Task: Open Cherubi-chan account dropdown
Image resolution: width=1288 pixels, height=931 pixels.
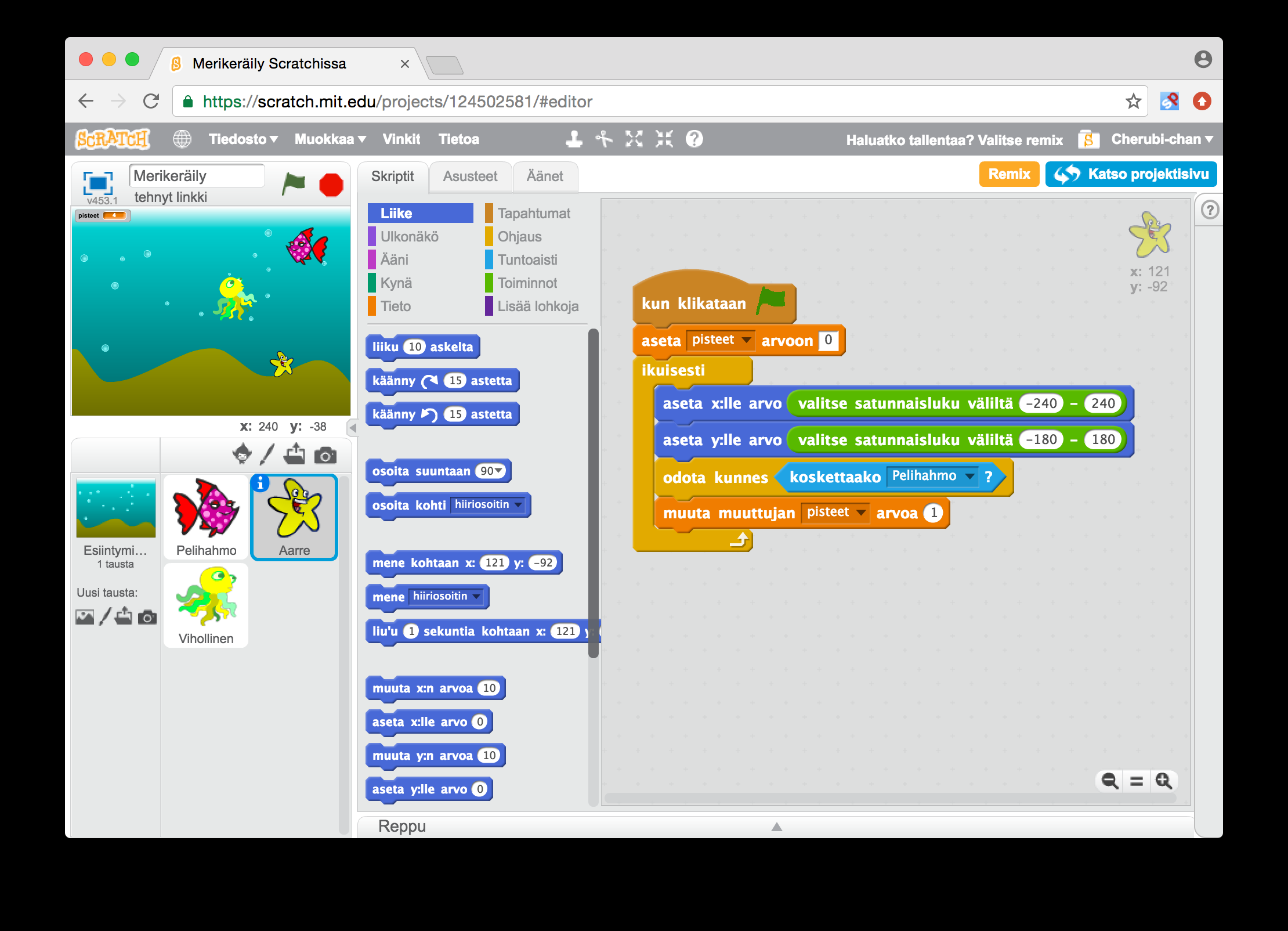Action: [x=1162, y=139]
